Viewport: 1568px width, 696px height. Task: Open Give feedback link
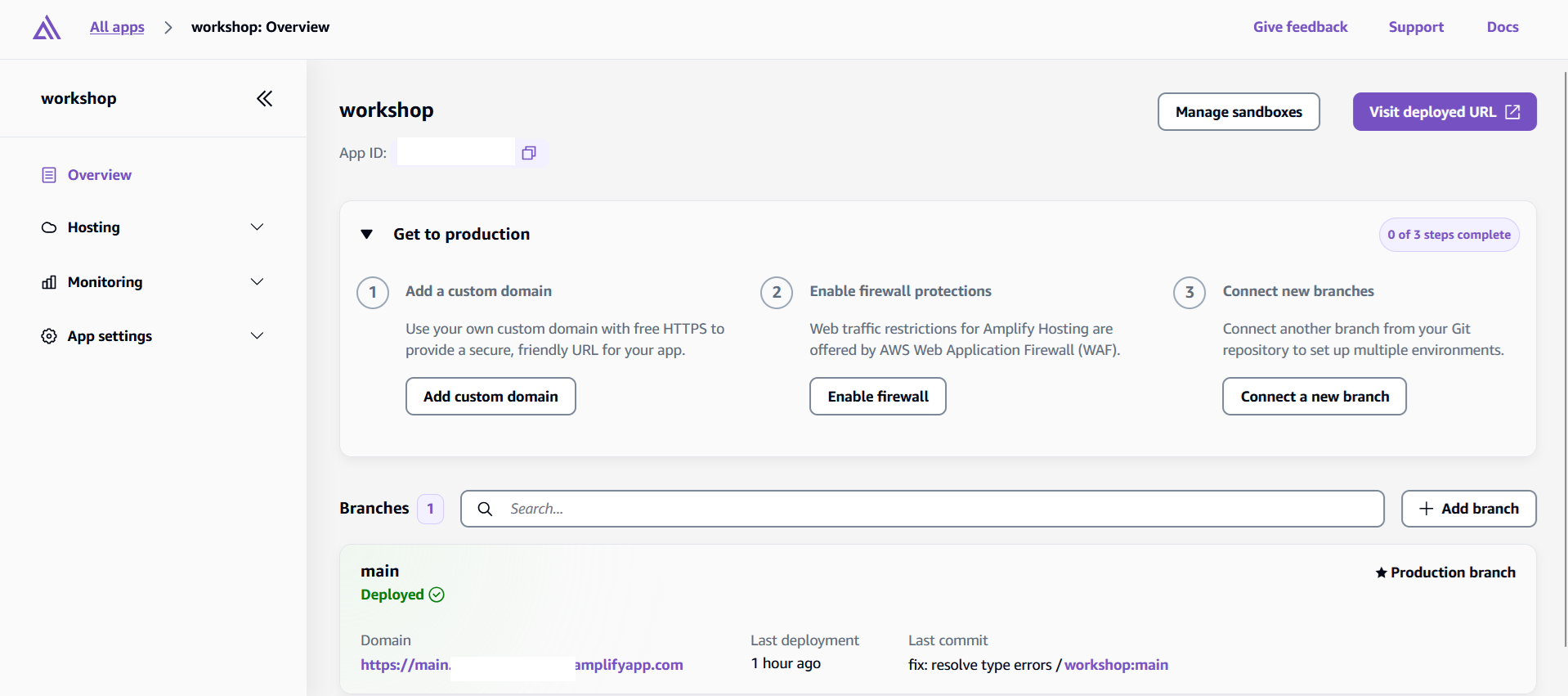pyautogui.click(x=1300, y=27)
